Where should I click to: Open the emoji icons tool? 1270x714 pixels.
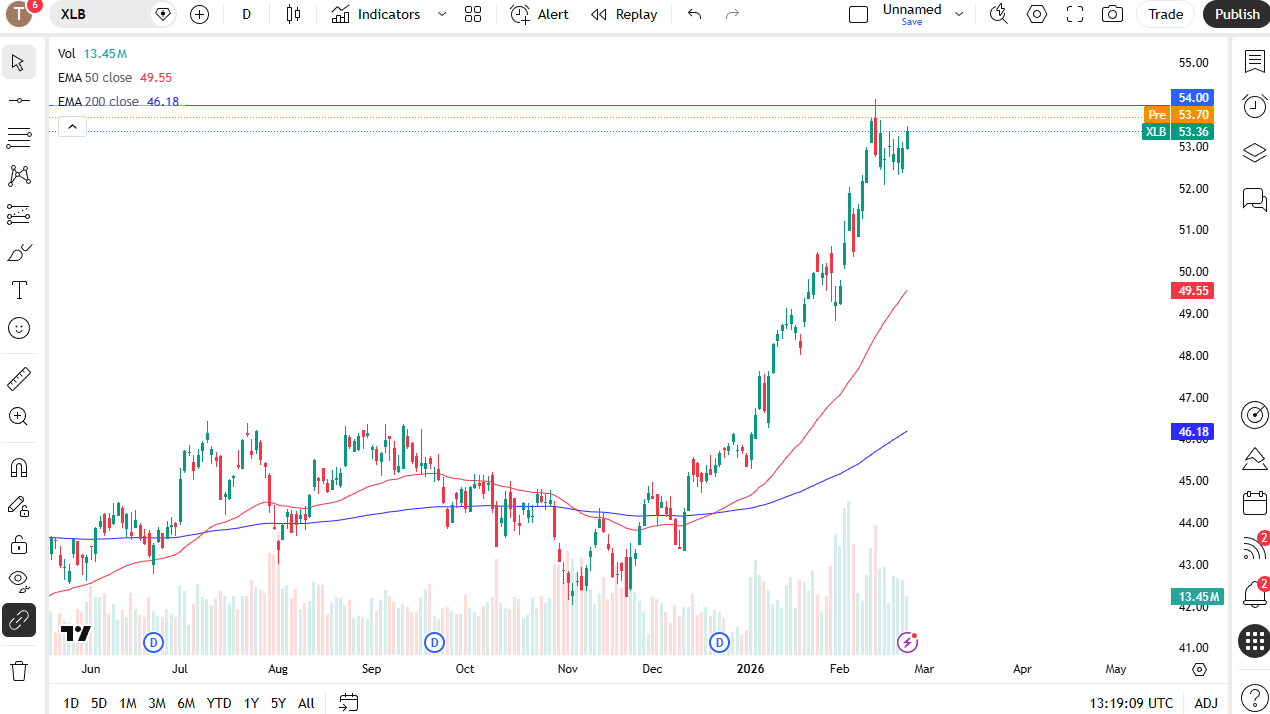click(18, 328)
